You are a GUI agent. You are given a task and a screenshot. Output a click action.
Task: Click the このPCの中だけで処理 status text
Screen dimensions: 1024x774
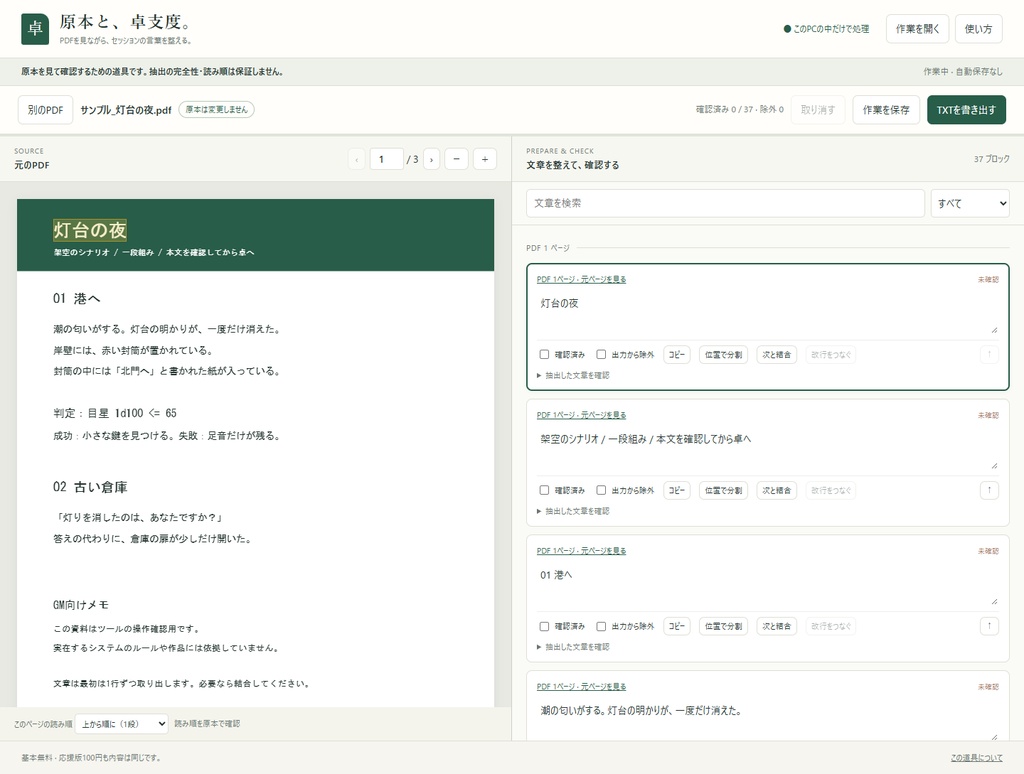tap(826, 29)
